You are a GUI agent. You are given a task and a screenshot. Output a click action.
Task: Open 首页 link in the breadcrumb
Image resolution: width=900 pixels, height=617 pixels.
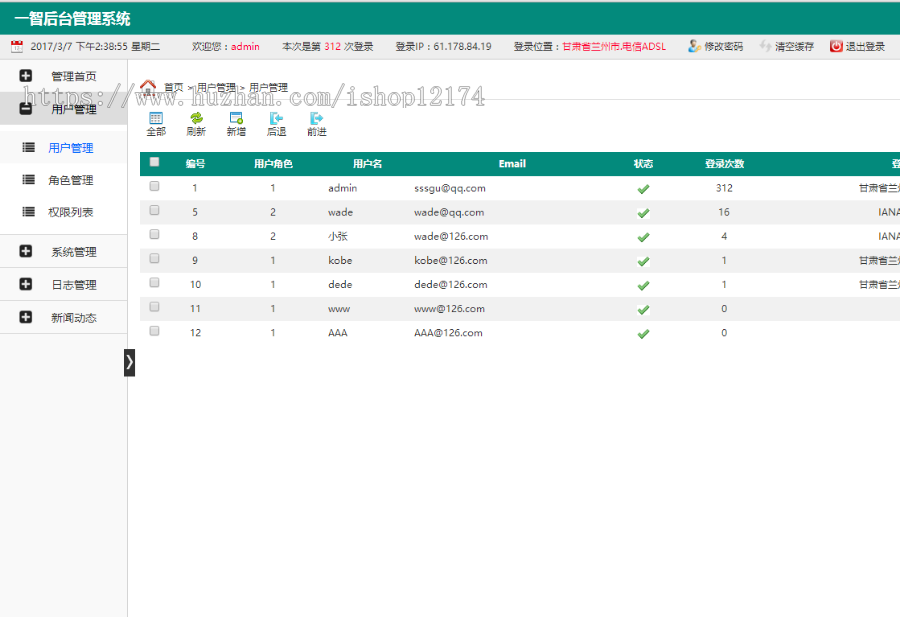171,87
